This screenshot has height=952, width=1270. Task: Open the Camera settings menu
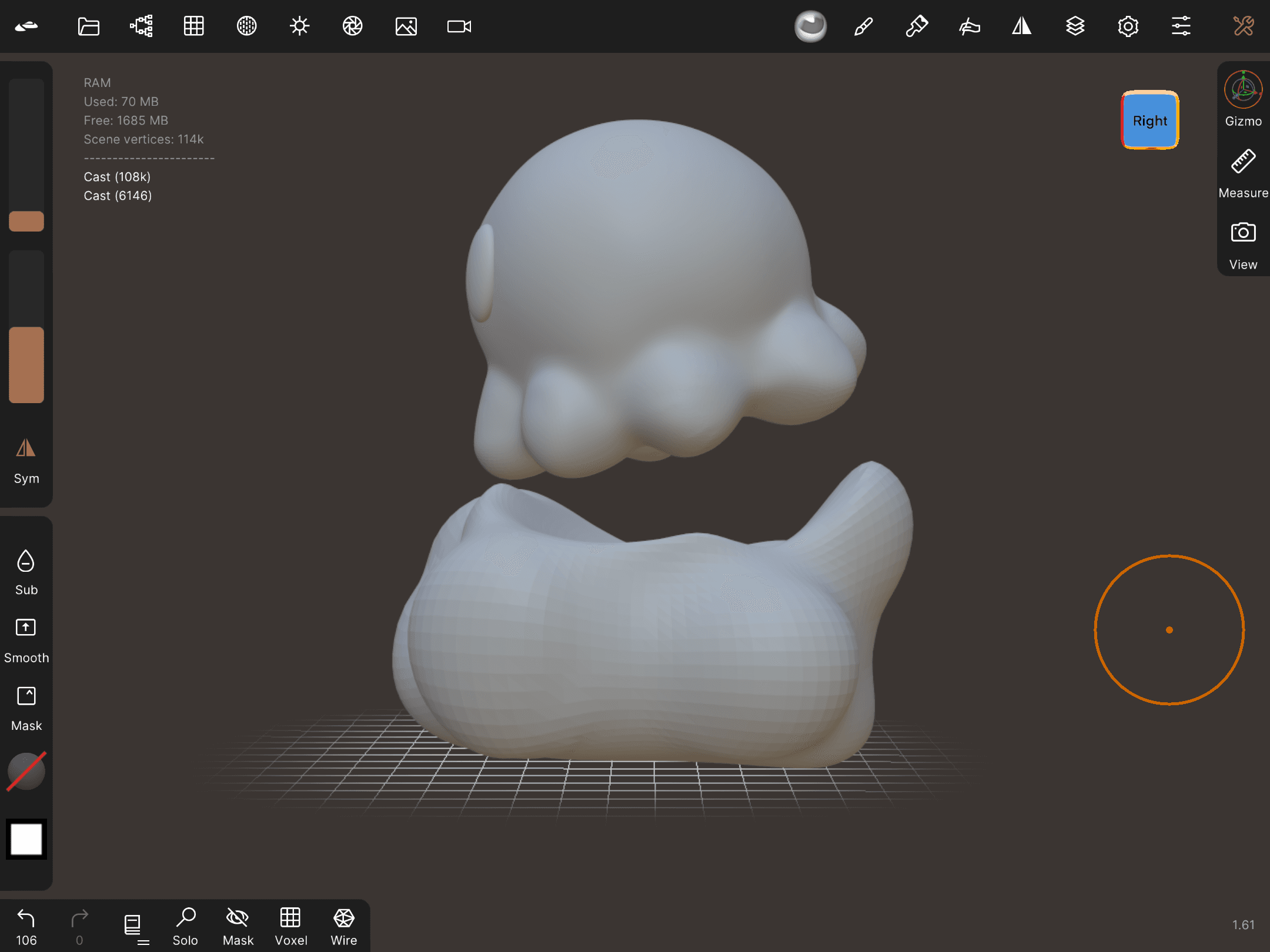point(459,26)
